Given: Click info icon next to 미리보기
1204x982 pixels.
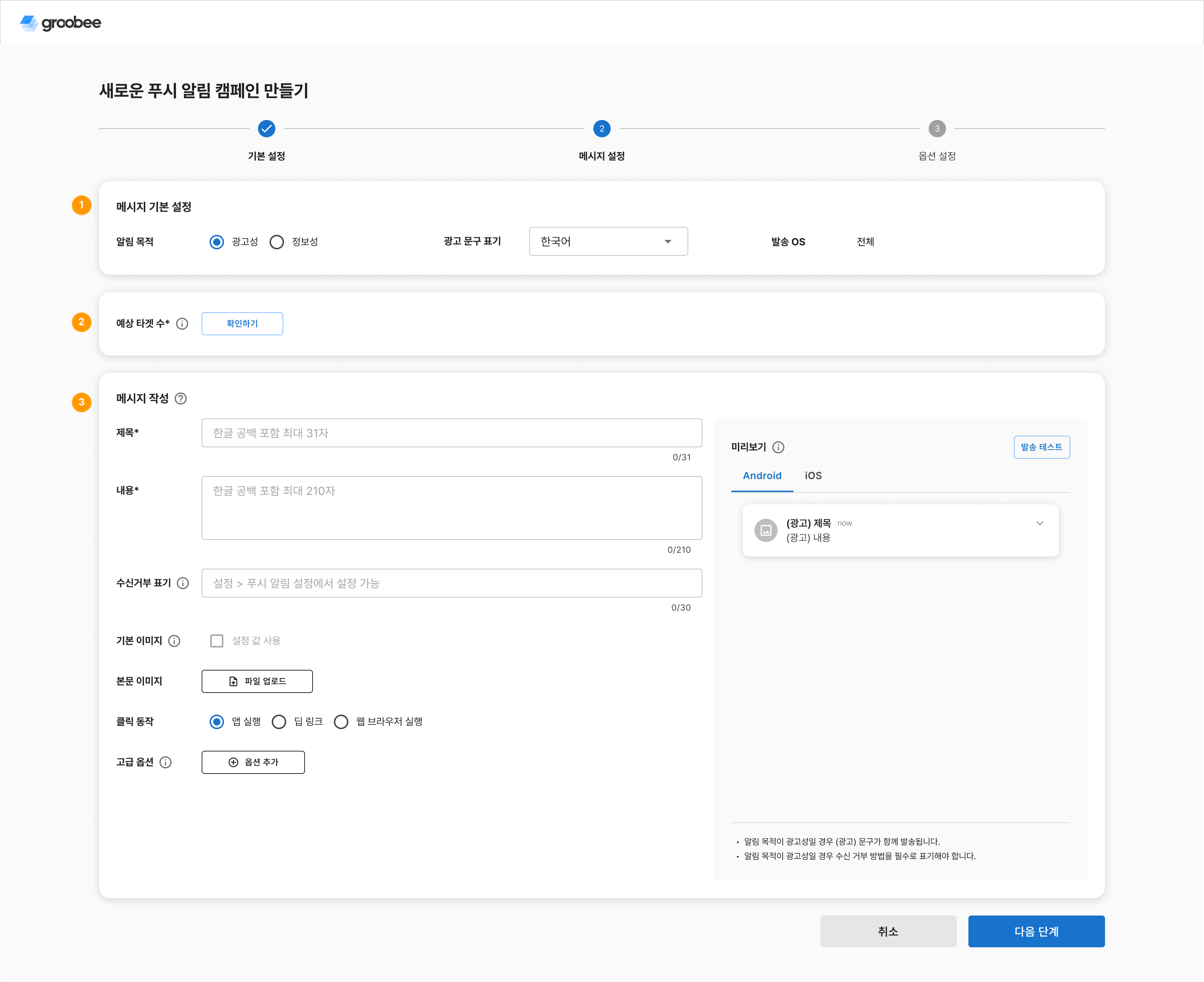Looking at the screenshot, I should click(779, 447).
